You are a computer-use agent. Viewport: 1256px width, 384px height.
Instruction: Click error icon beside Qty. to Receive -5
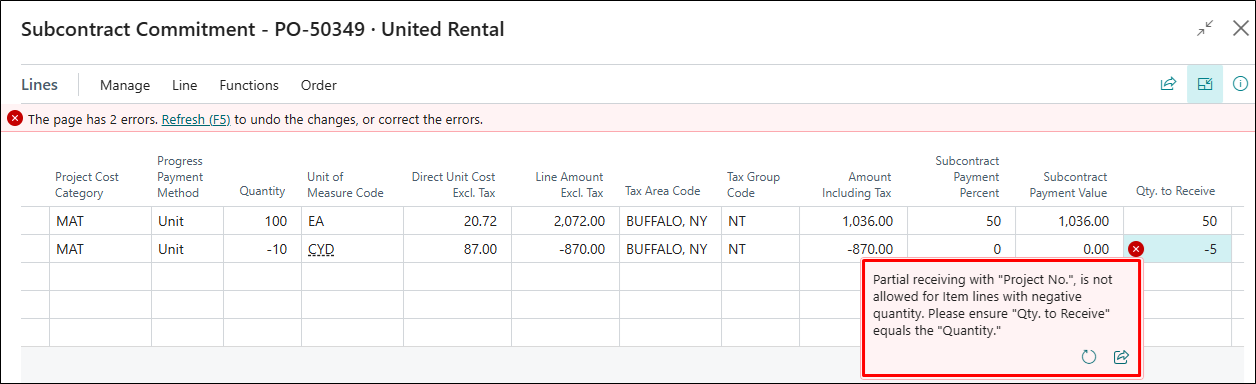1136,249
